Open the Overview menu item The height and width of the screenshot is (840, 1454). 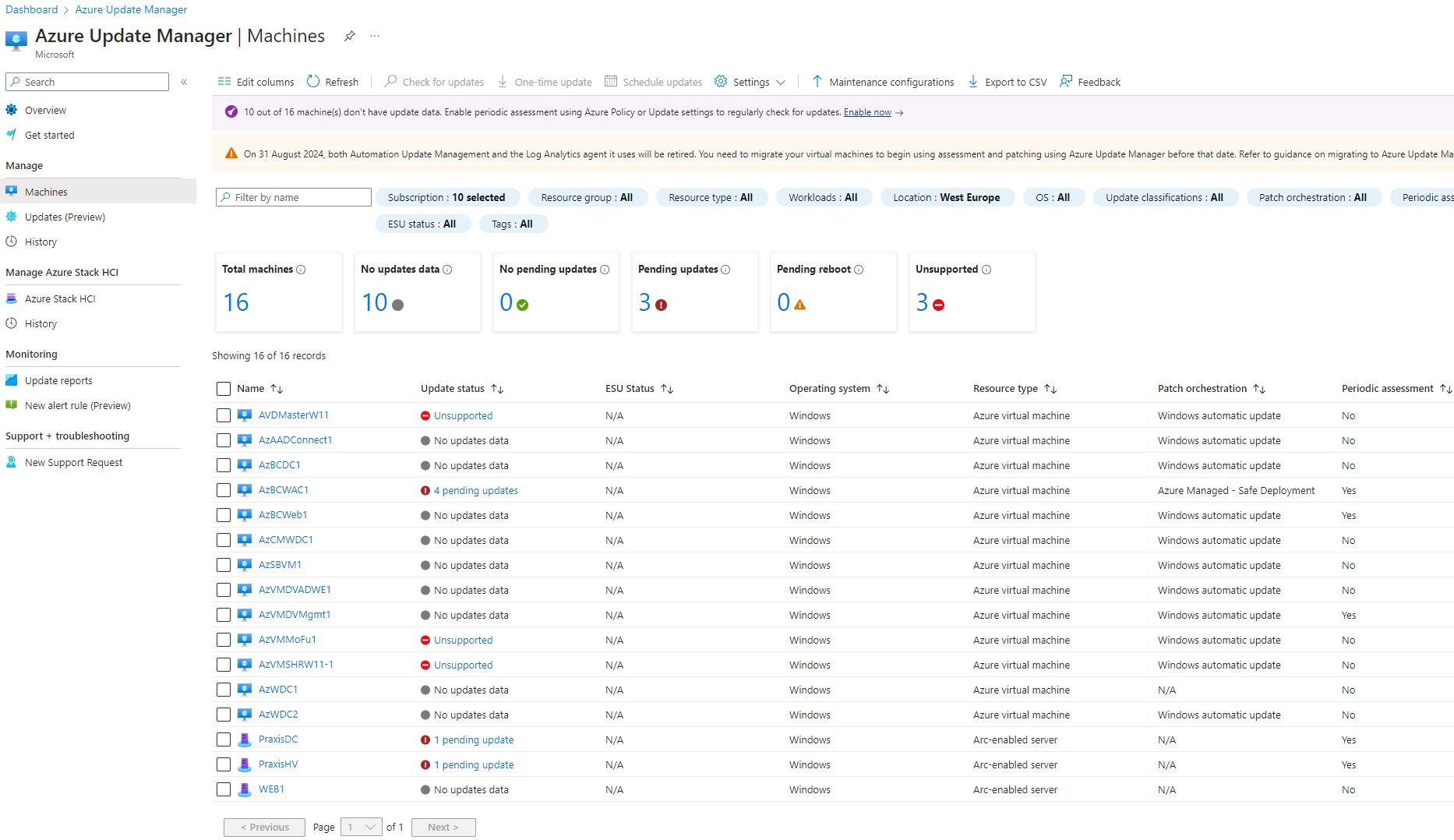coord(45,111)
